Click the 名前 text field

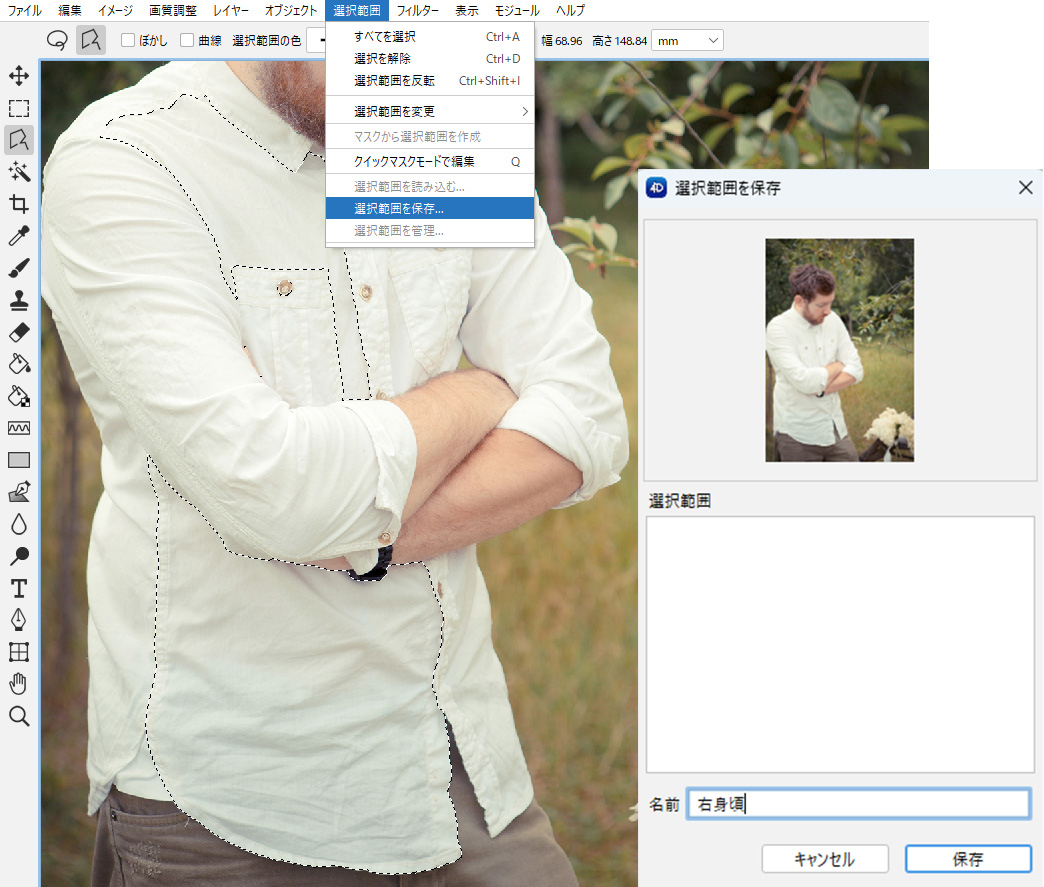(859, 804)
